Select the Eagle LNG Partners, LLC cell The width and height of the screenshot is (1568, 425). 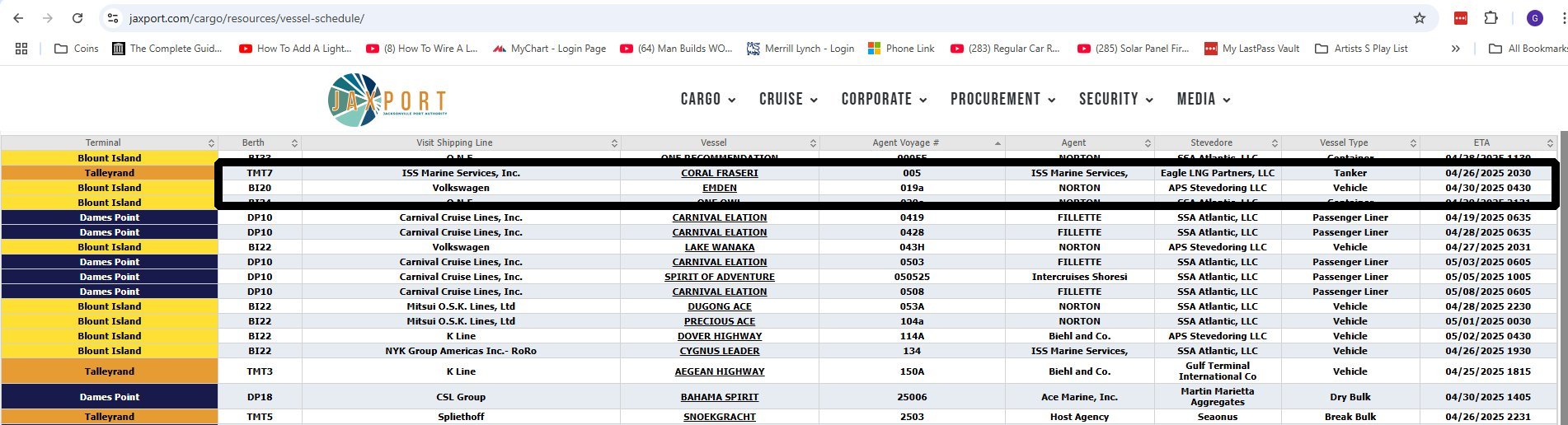[1218, 173]
